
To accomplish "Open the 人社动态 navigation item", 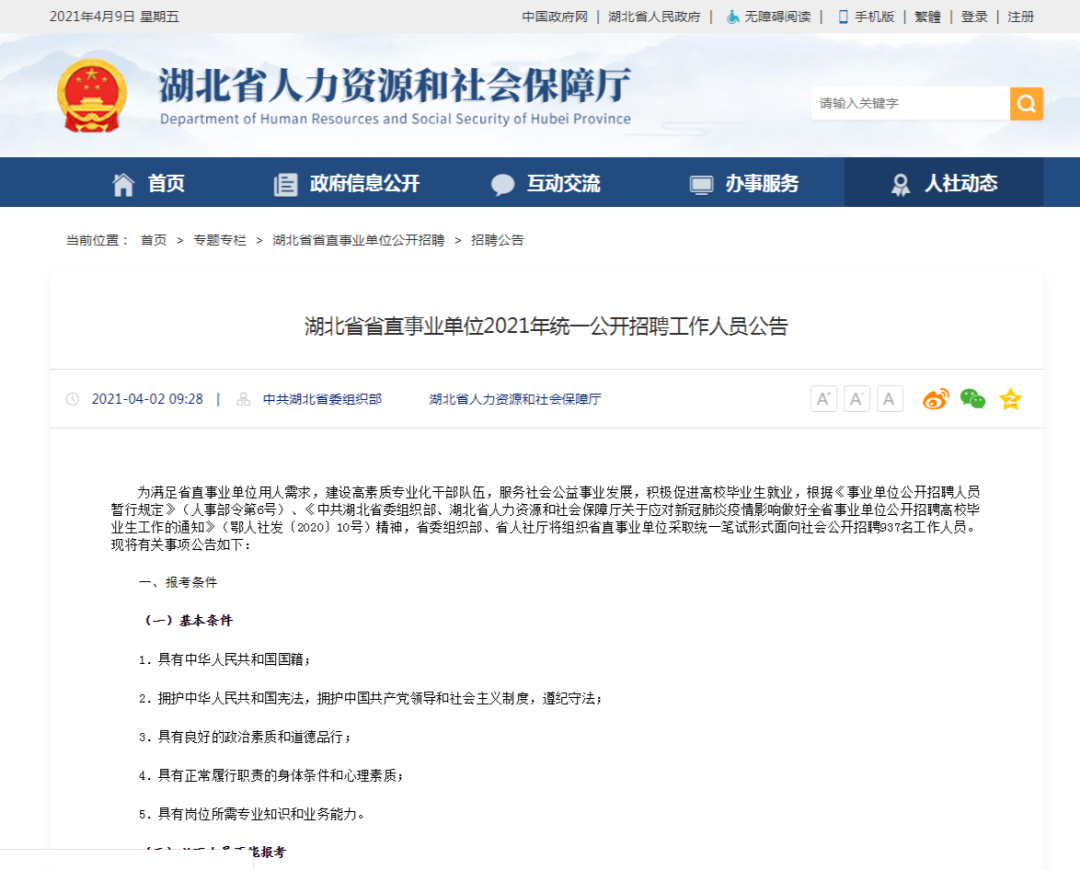I will (944, 183).
